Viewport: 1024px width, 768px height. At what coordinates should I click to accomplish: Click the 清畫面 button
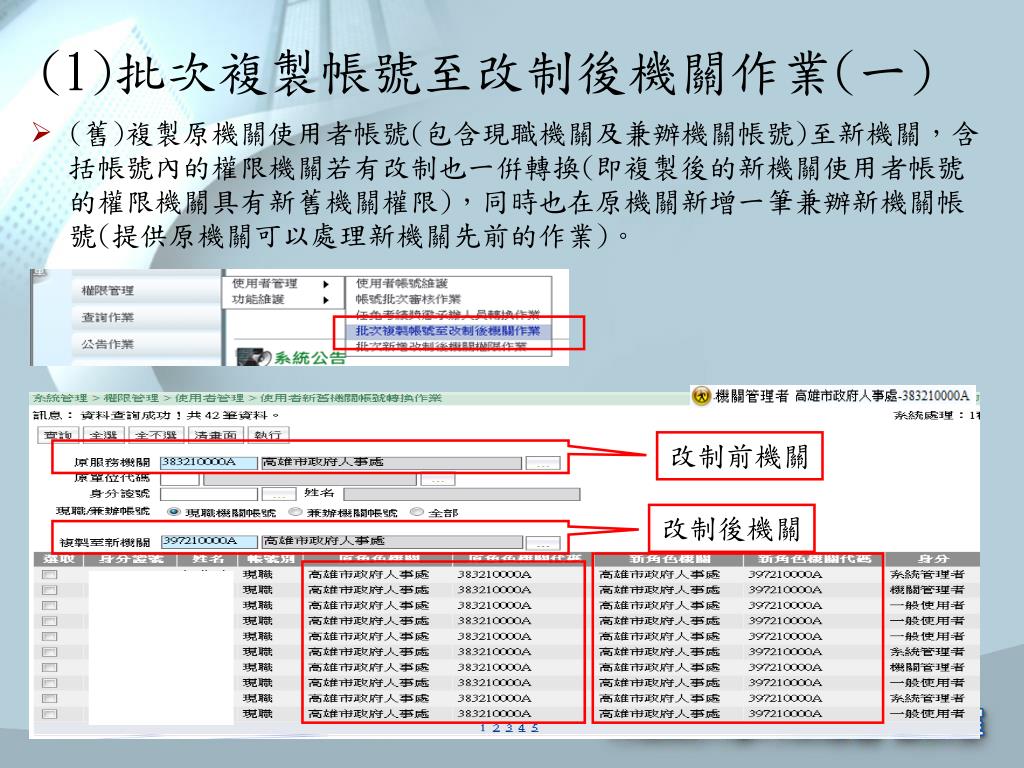pos(216,435)
